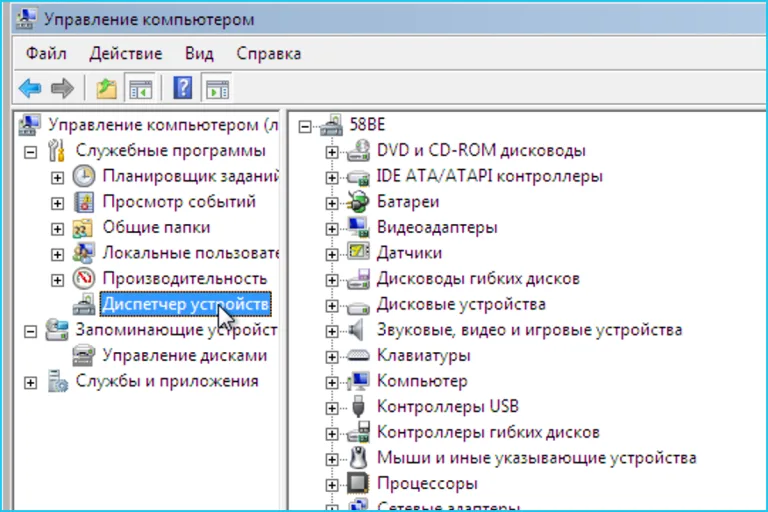Viewport: 768px width, 512px height.
Task: Open the Справка menu
Action: (x=268, y=53)
